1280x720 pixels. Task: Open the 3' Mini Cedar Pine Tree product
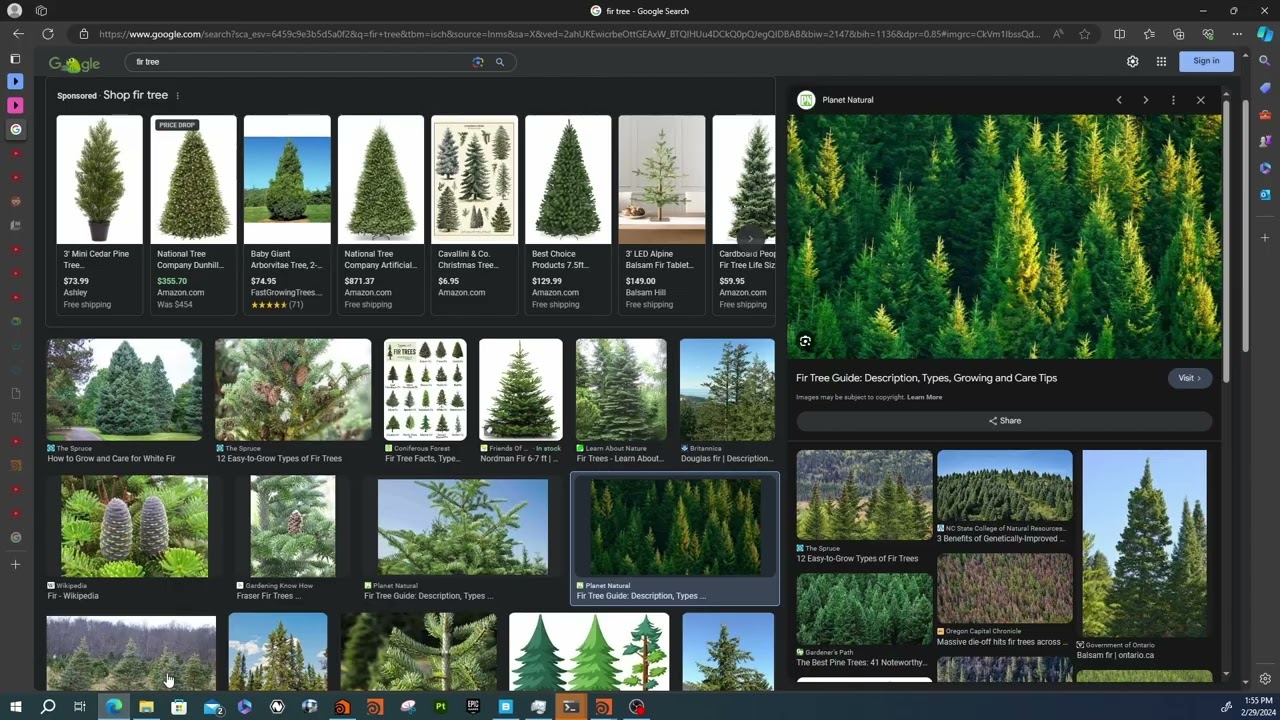[x=99, y=214]
